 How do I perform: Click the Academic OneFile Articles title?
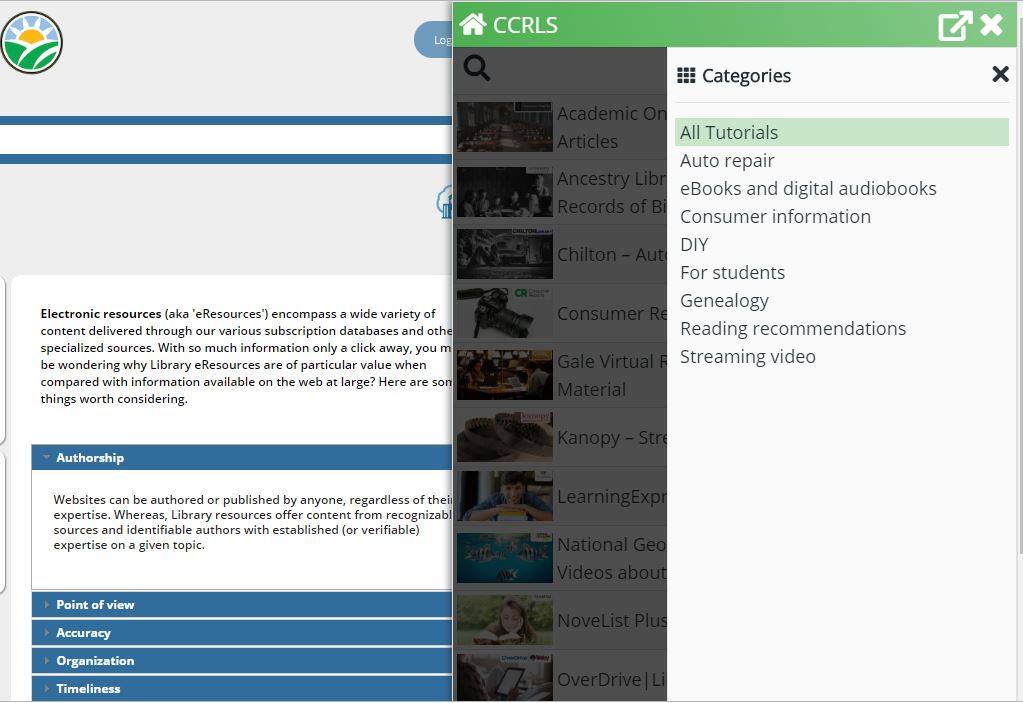pos(611,127)
